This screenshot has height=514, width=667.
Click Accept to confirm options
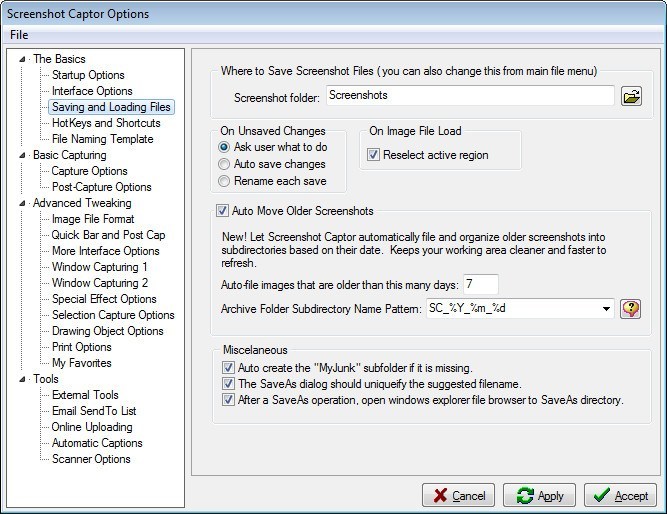[x=620, y=496]
